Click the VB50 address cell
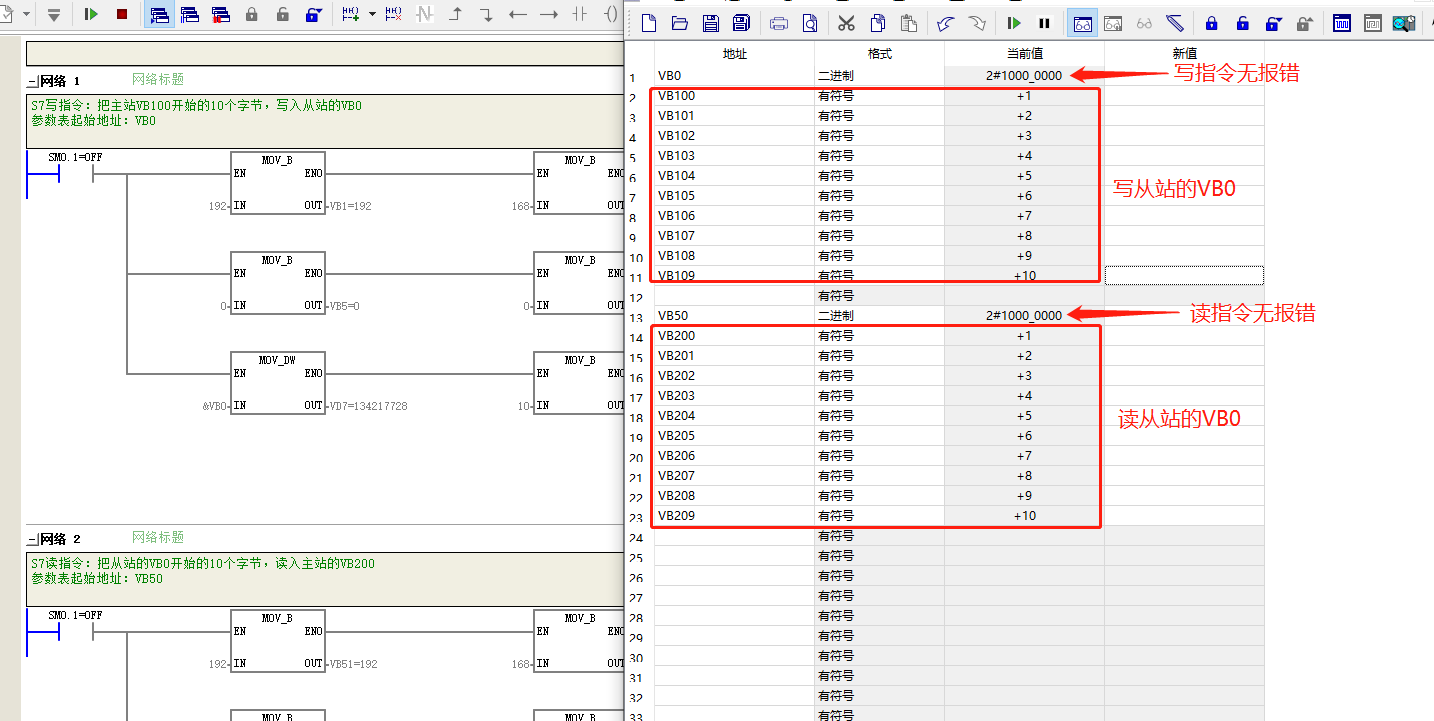Viewport: 1434px width, 721px height. click(734, 315)
